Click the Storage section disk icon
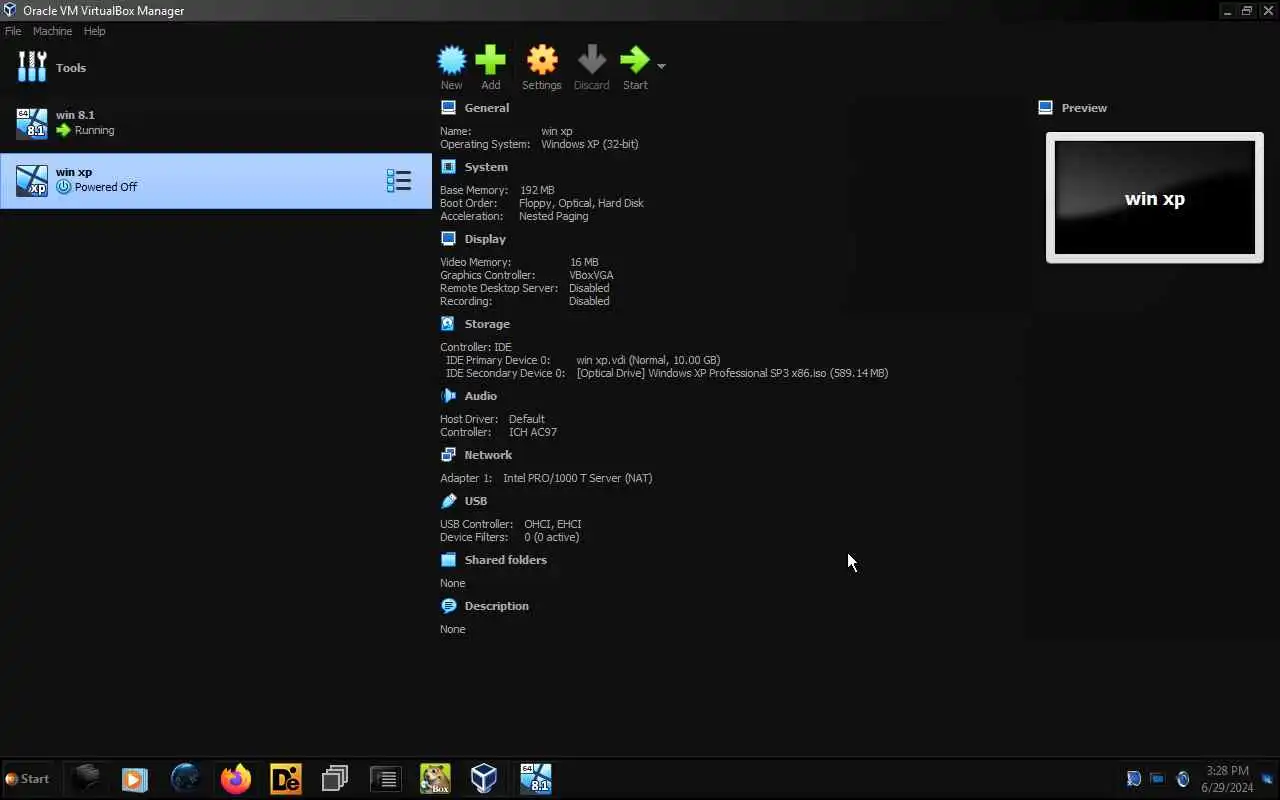 [x=448, y=324]
